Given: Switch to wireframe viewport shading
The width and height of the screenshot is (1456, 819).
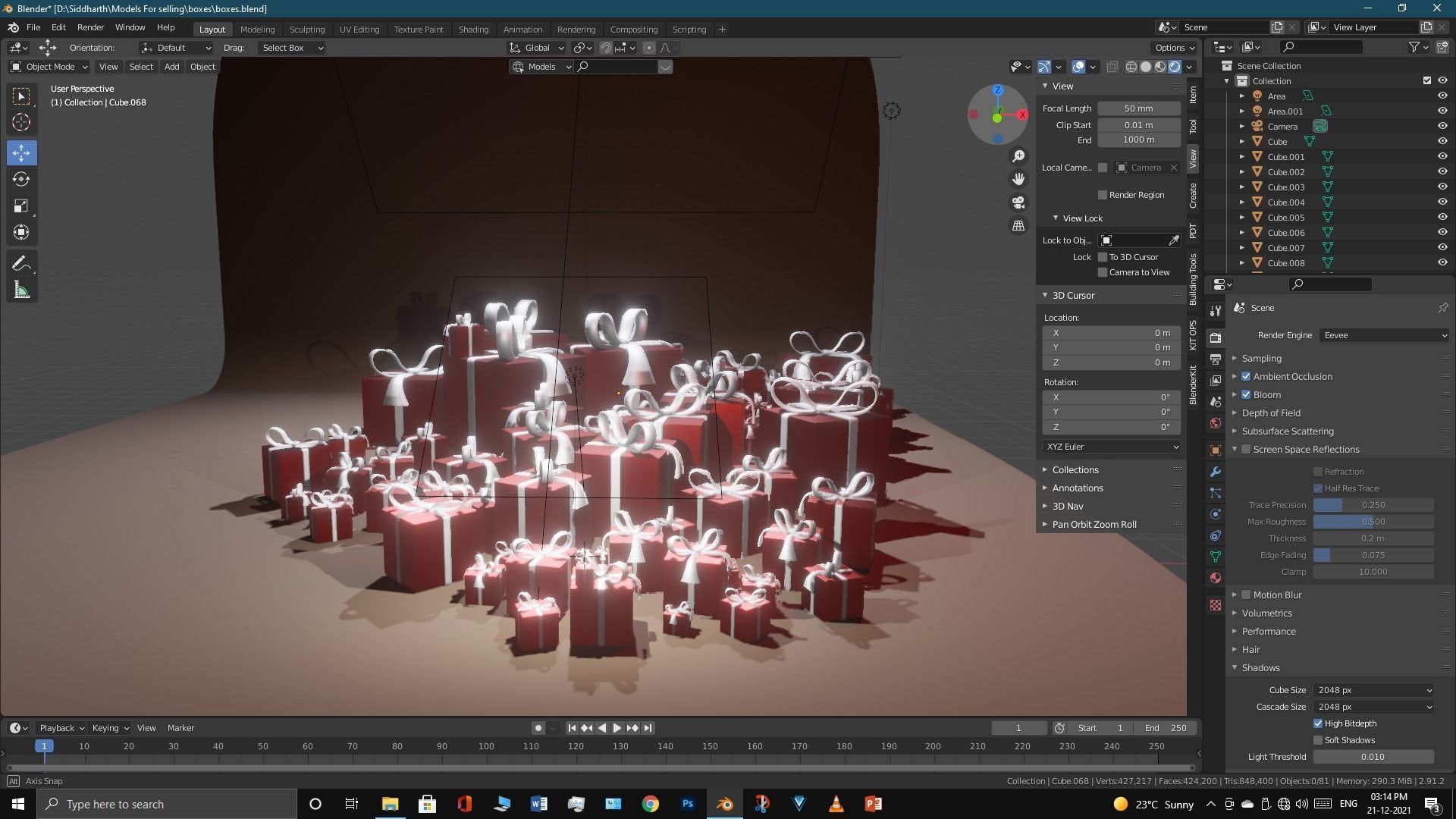Looking at the screenshot, I should coord(1131,67).
